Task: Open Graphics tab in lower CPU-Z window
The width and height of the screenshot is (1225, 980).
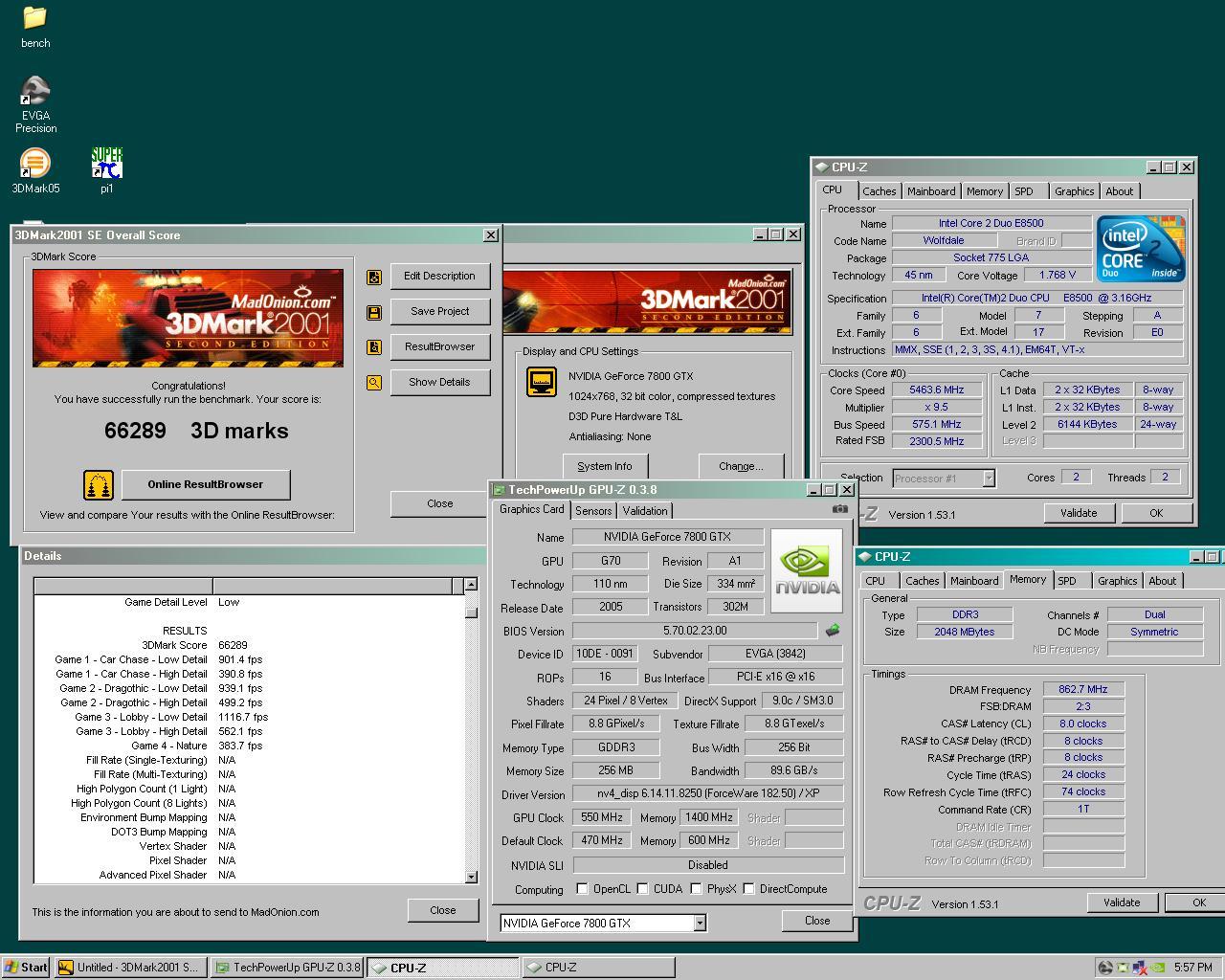Action: (1117, 581)
